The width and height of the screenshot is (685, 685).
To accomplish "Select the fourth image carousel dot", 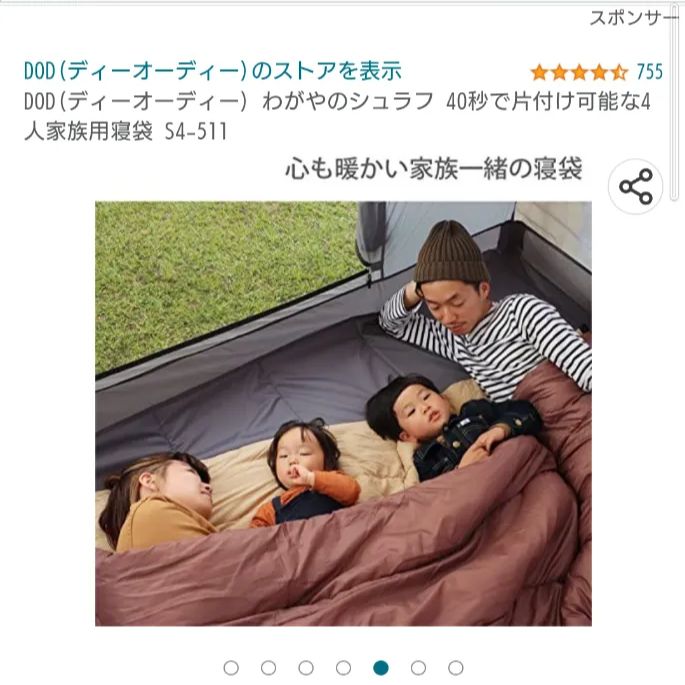I will 343,668.
